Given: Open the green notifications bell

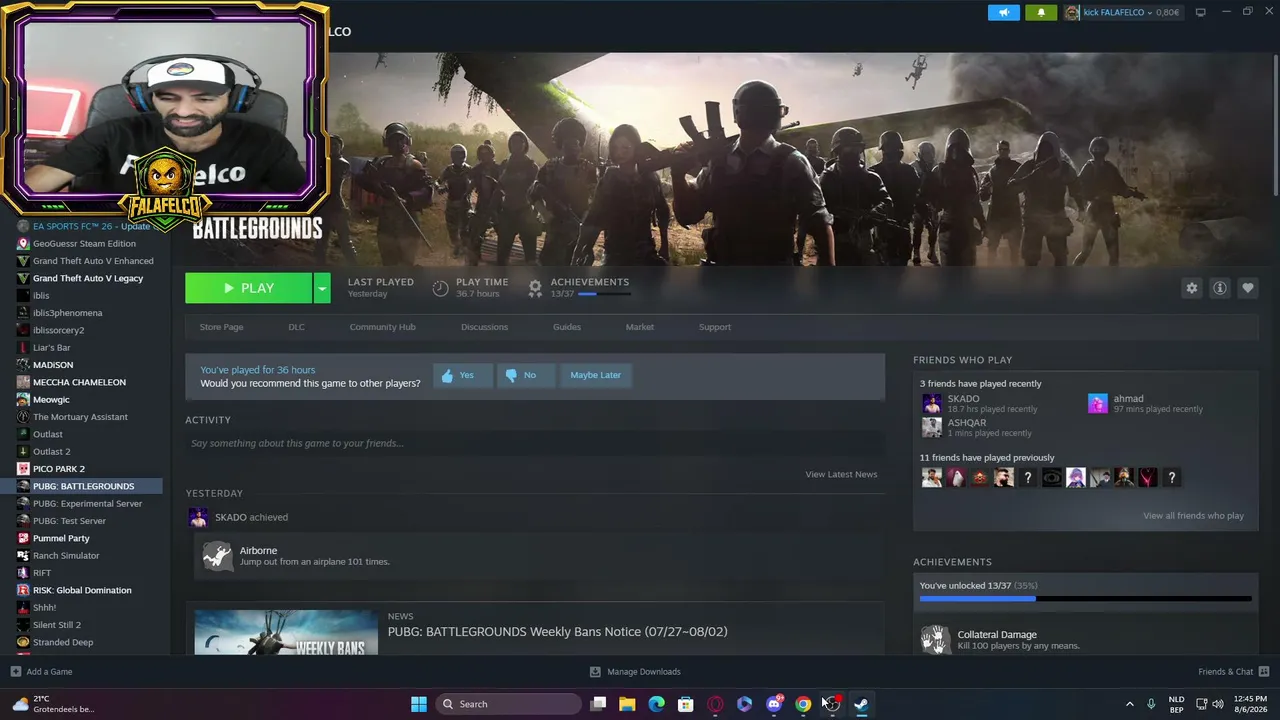Looking at the screenshot, I should (1040, 12).
